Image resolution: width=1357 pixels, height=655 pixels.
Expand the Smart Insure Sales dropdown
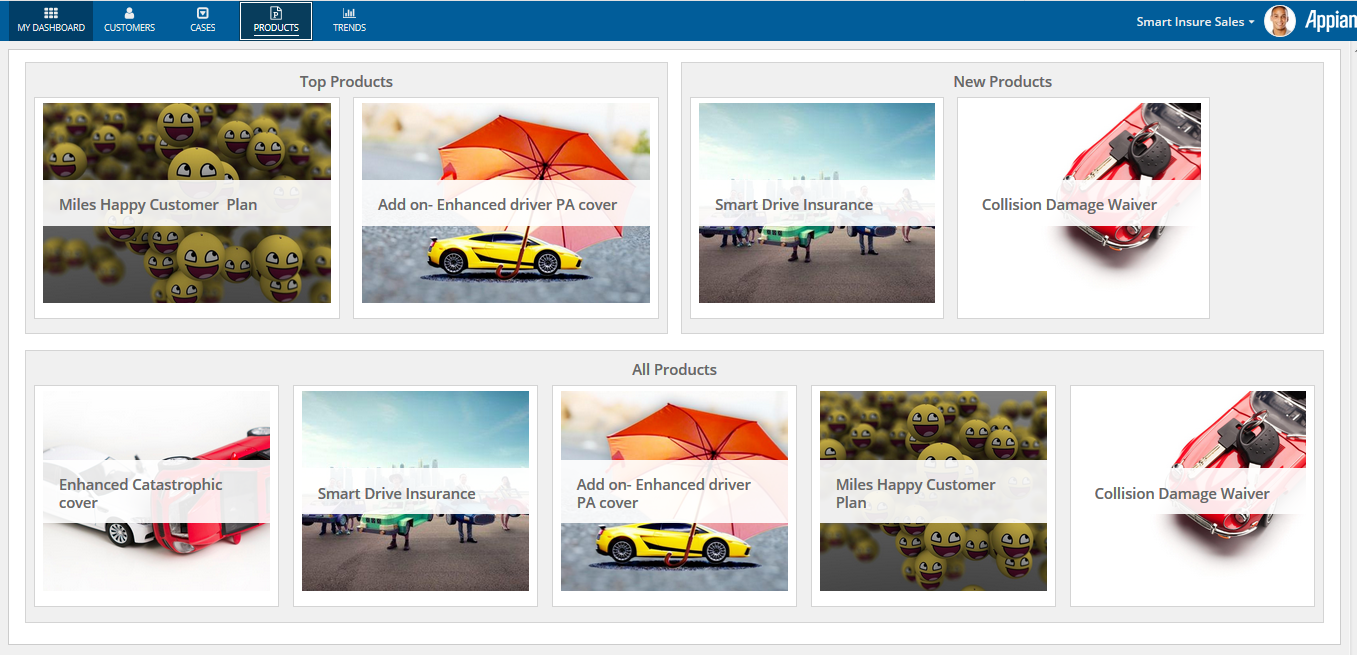point(1195,22)
